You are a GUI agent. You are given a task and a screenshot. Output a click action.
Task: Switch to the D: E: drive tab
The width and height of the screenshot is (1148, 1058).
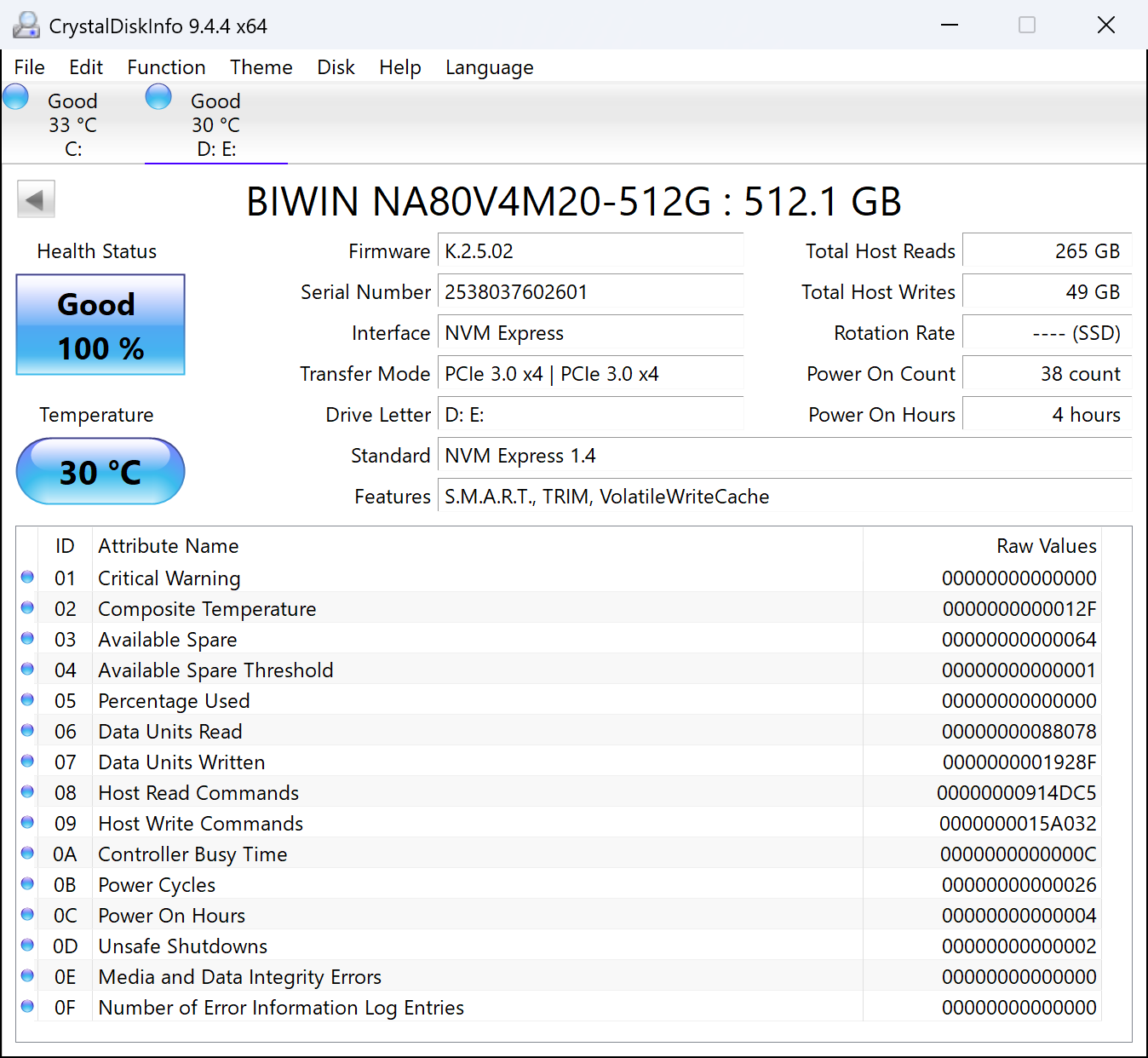coord(216,124)
